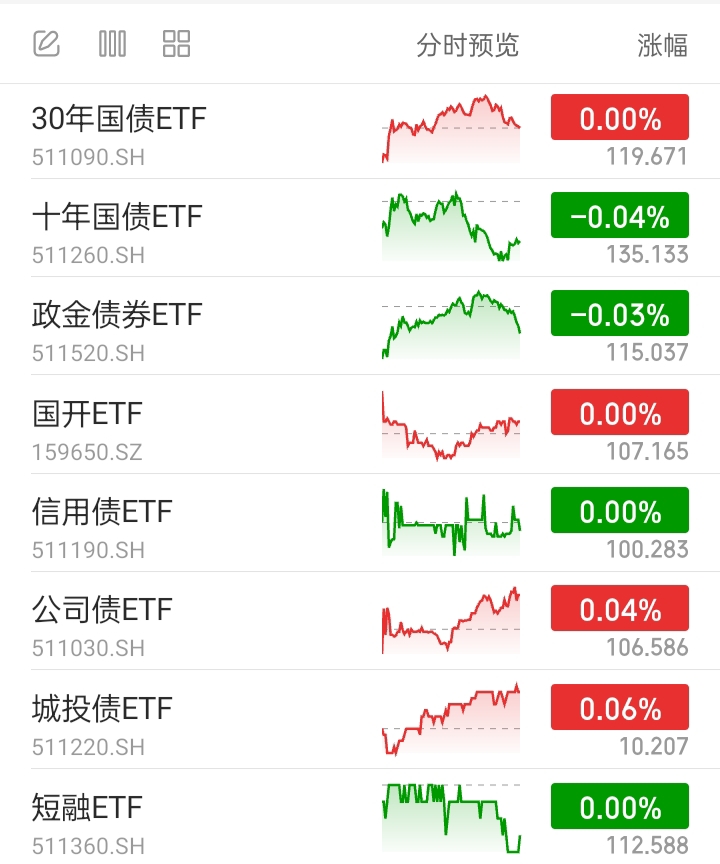720x864 pixels.
Task: Open 国开ETF intraday chart preview
Action: (451, 425)
